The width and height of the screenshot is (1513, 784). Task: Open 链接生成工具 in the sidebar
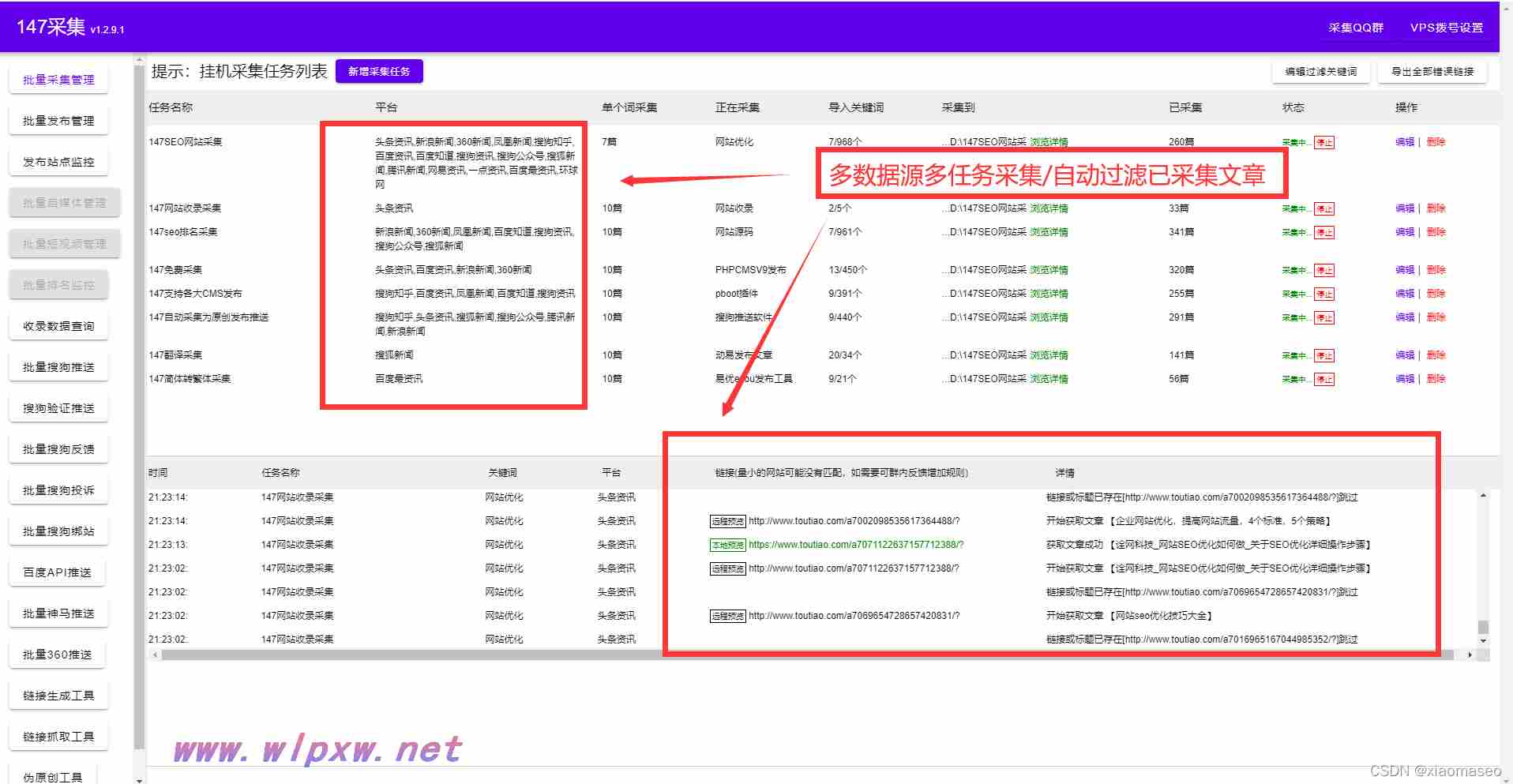[58, 696]
